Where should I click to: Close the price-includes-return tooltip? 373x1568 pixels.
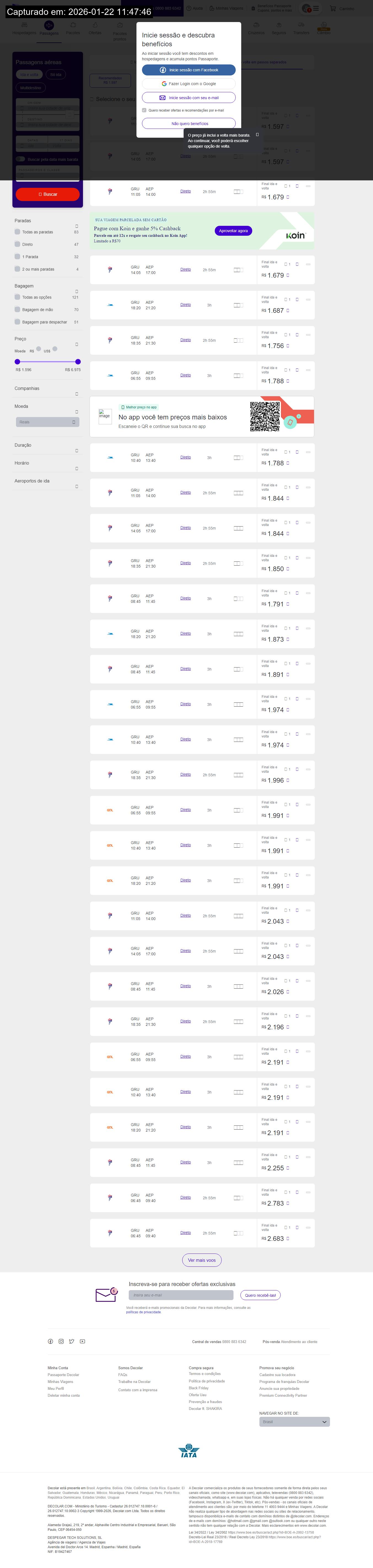(257, 134)
